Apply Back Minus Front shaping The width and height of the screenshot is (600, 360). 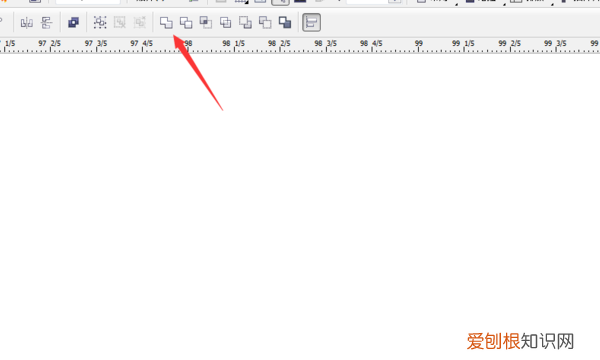click(x=265, y=23)
